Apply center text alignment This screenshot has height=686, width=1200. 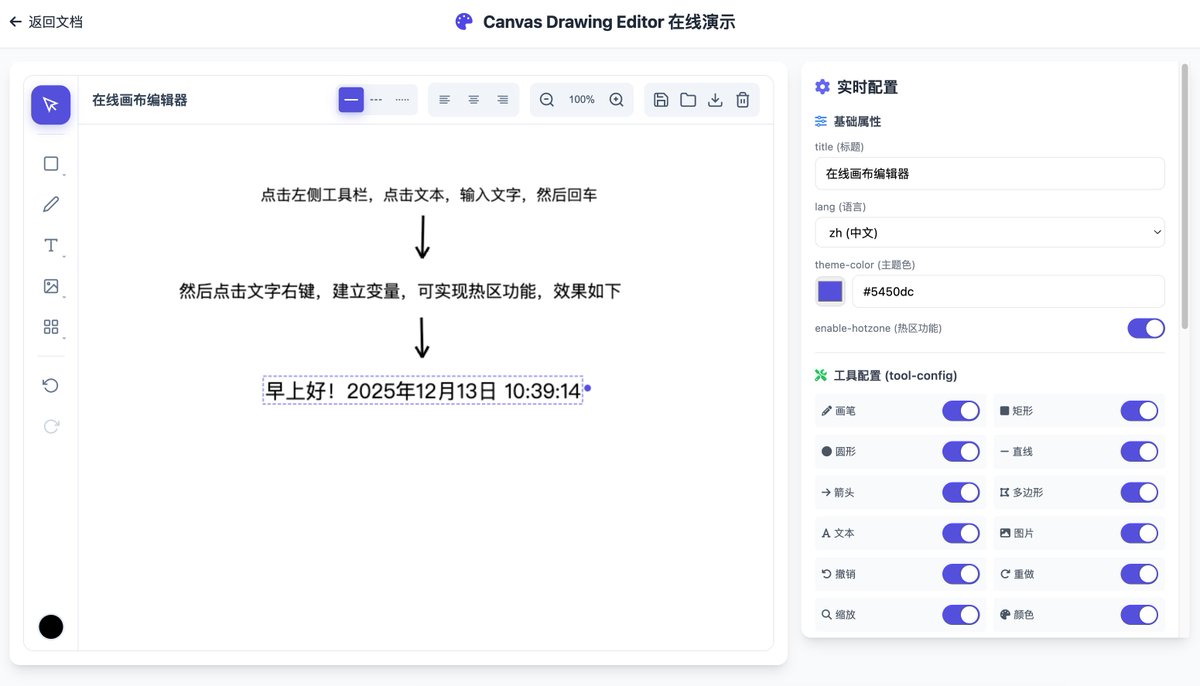tap(472, 99)
